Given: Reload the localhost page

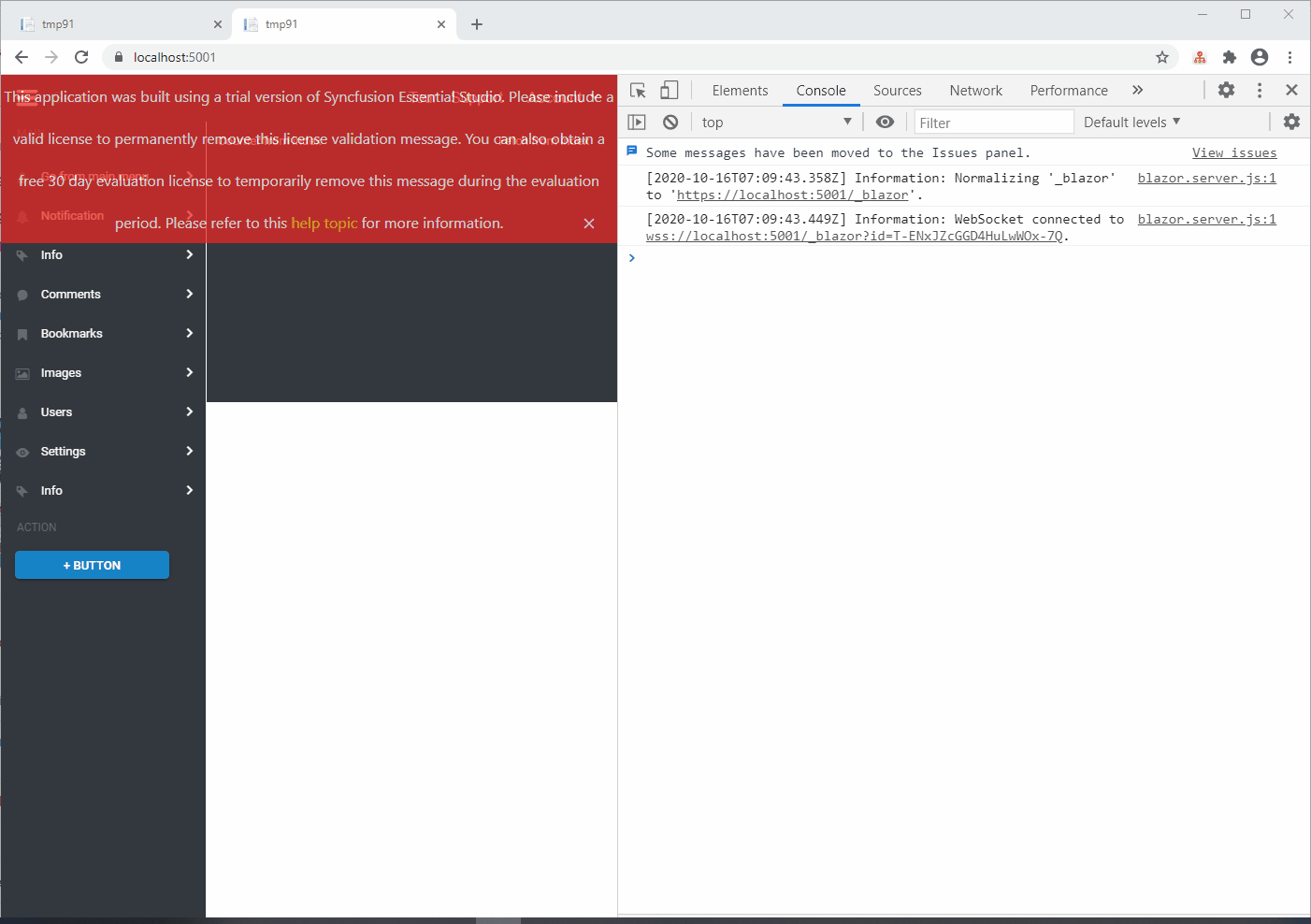Looking at the screenshot, I should [x=81, y=57].
